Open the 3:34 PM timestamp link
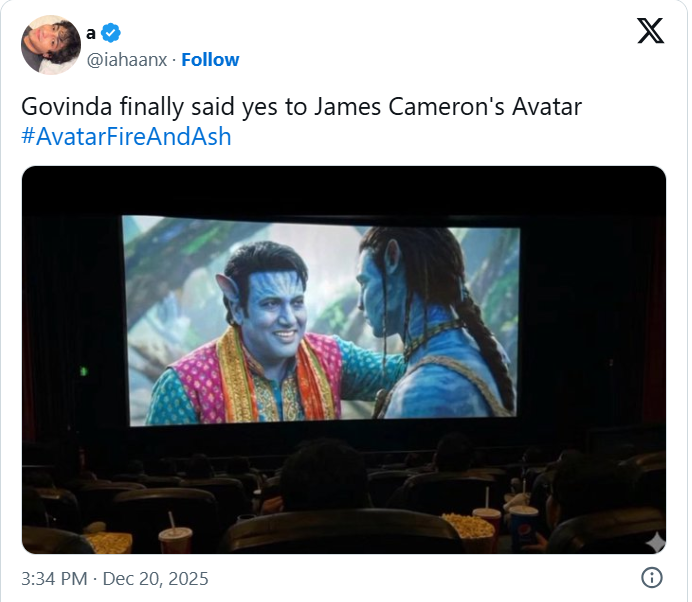This screenshot has height=602, width=692. (54, 579)
